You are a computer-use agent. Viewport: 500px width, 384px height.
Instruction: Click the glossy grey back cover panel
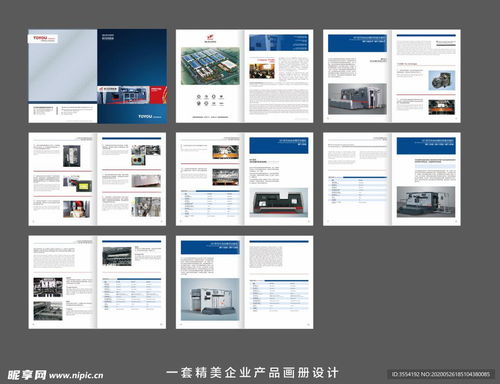[x=63, y=65]
